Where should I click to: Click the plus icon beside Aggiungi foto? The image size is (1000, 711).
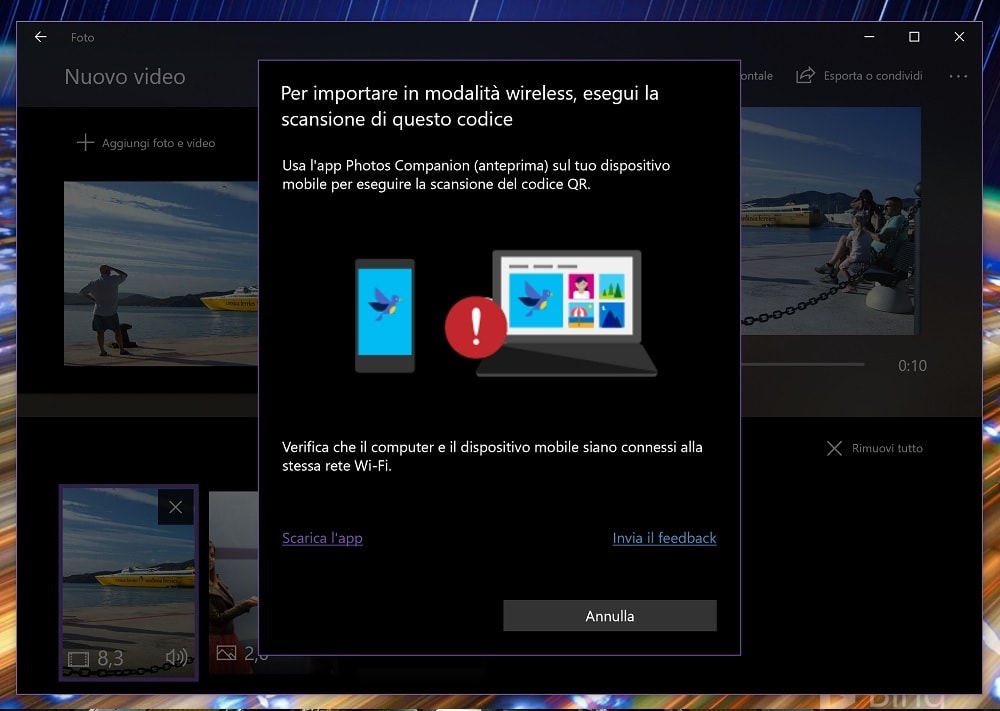pyautogui.click(x=85, y=143)
